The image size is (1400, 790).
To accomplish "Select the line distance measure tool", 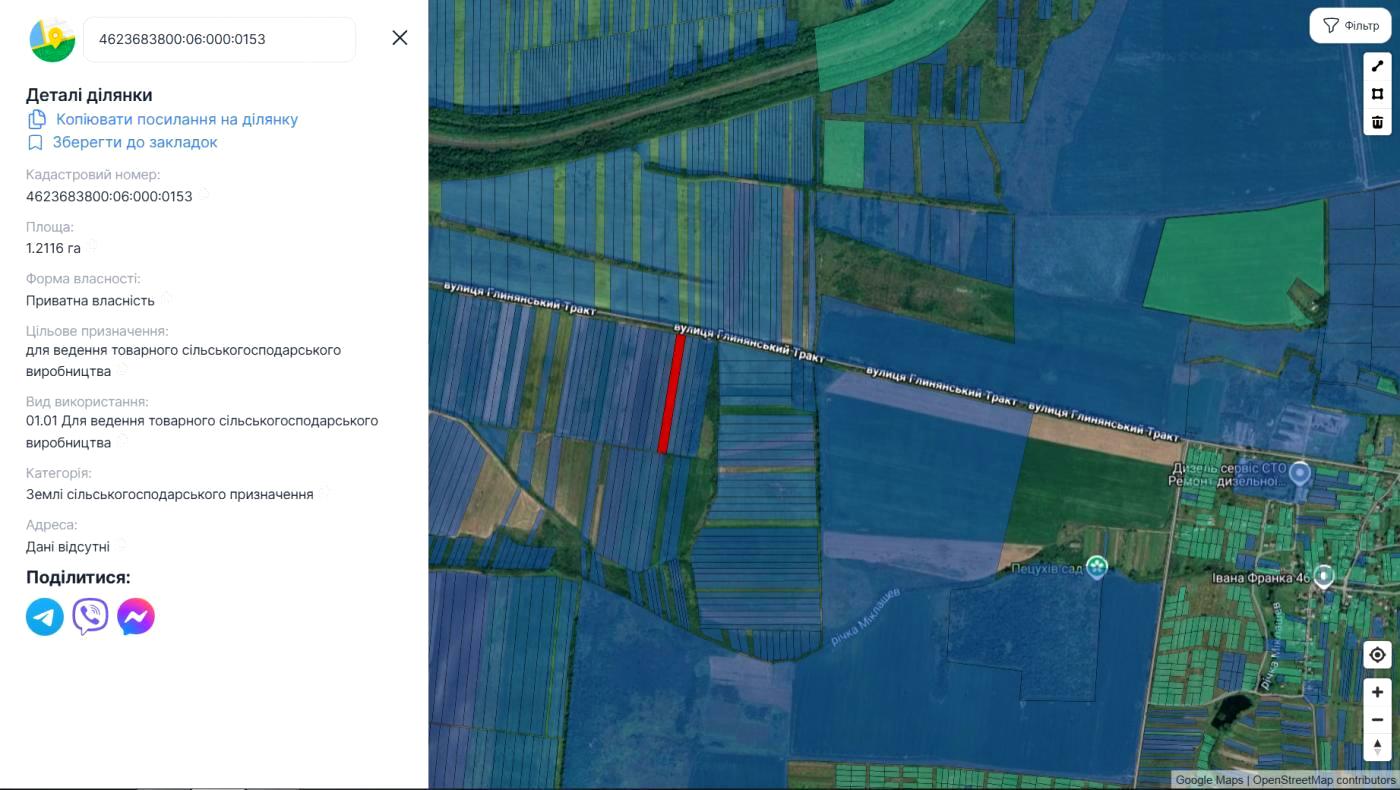I will 1377,66.
